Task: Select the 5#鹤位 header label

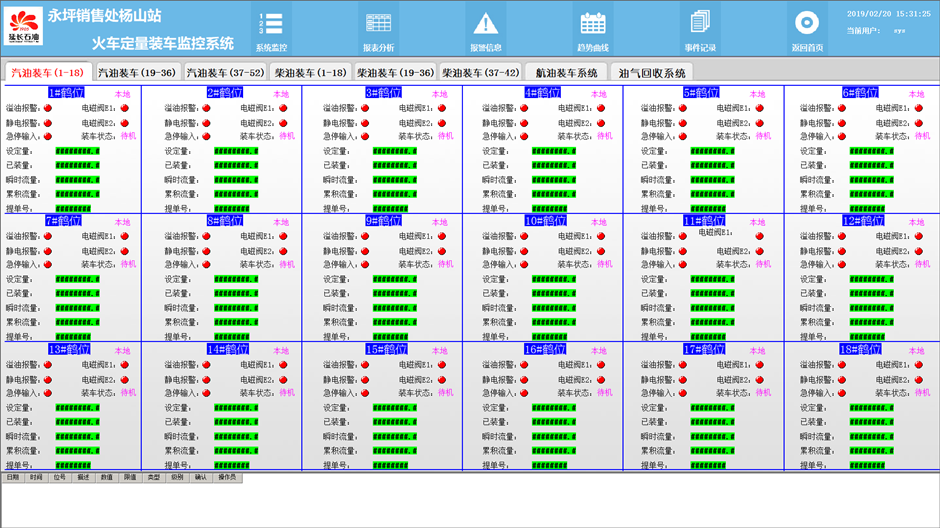Action: pyautogui.click(x=701, y=93)
